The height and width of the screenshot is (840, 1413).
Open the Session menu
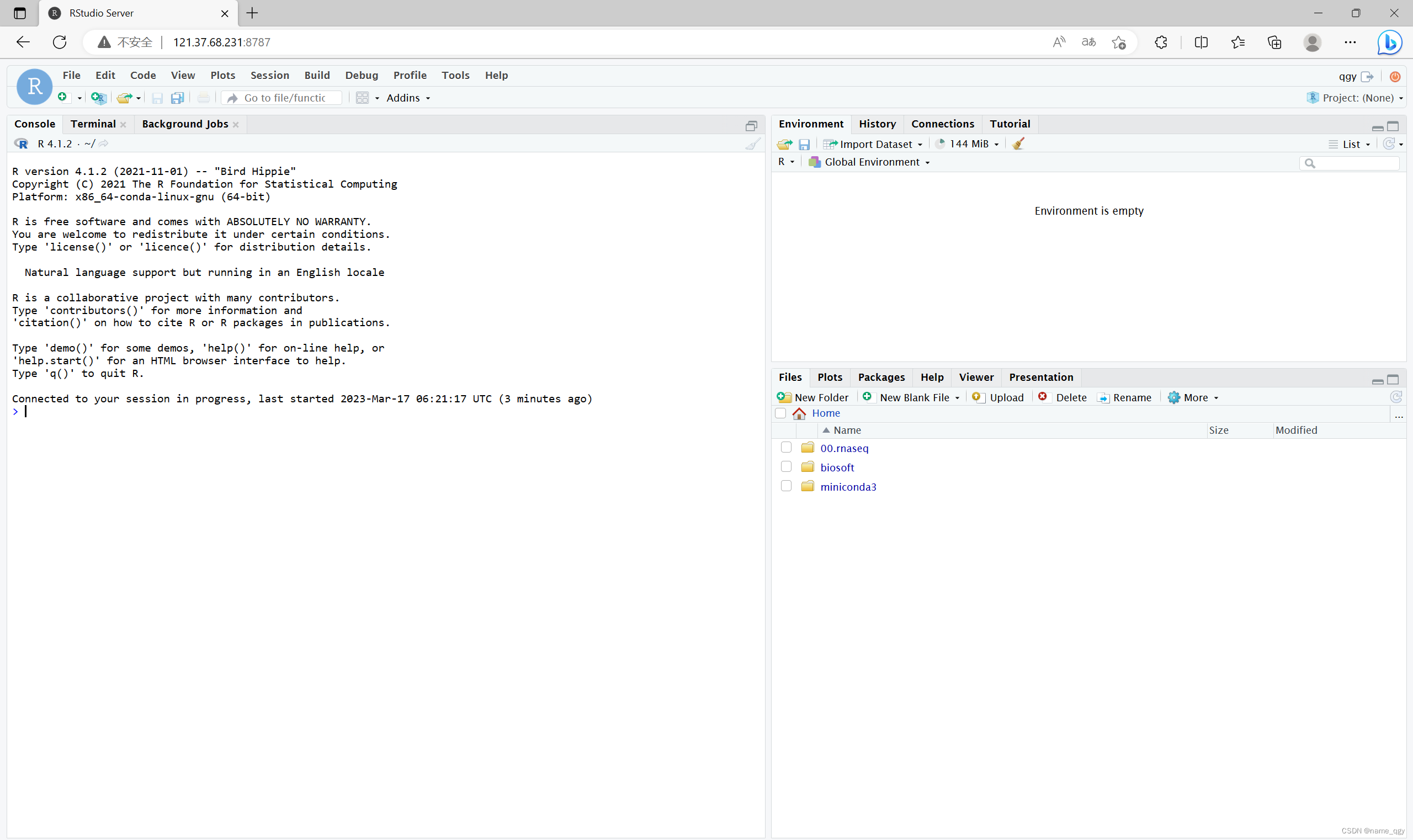269,75
